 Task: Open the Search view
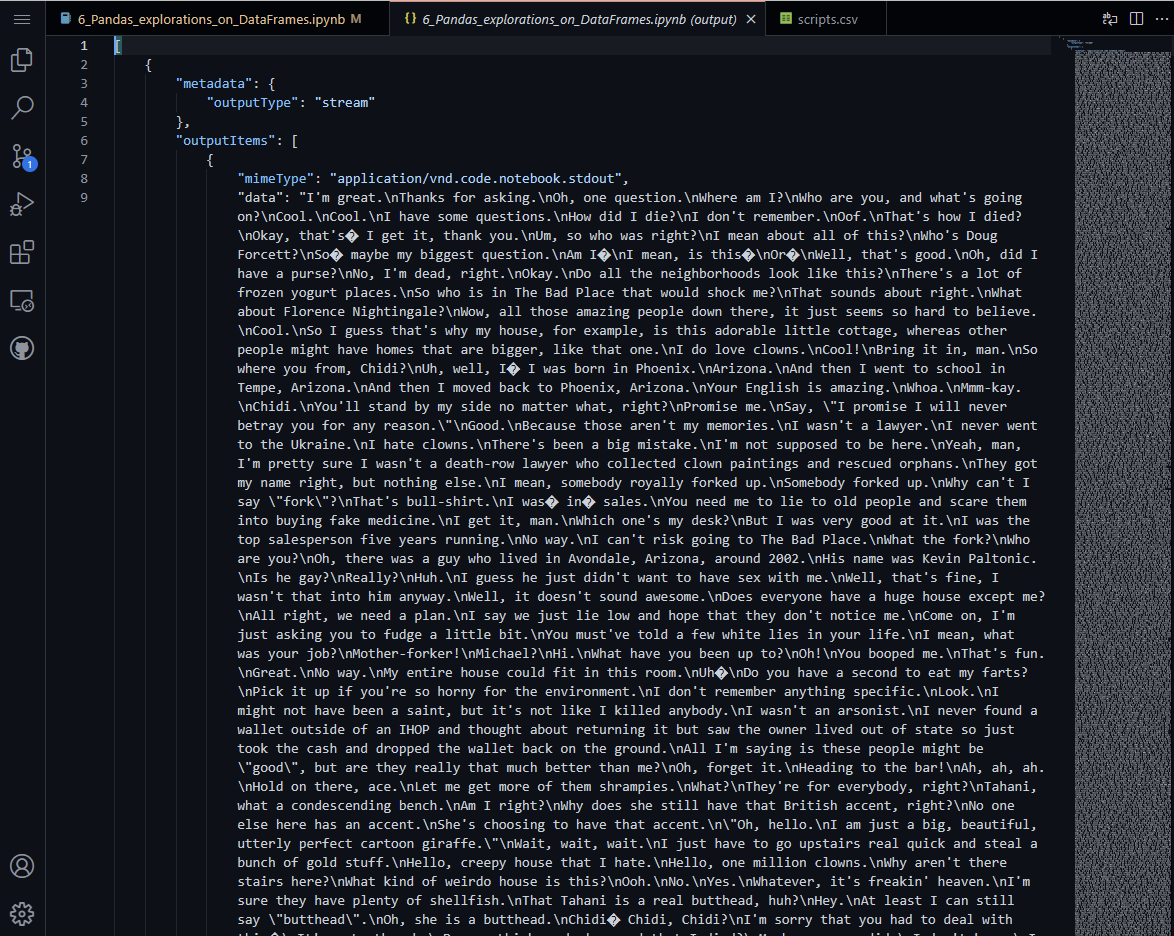click(22, 108)
